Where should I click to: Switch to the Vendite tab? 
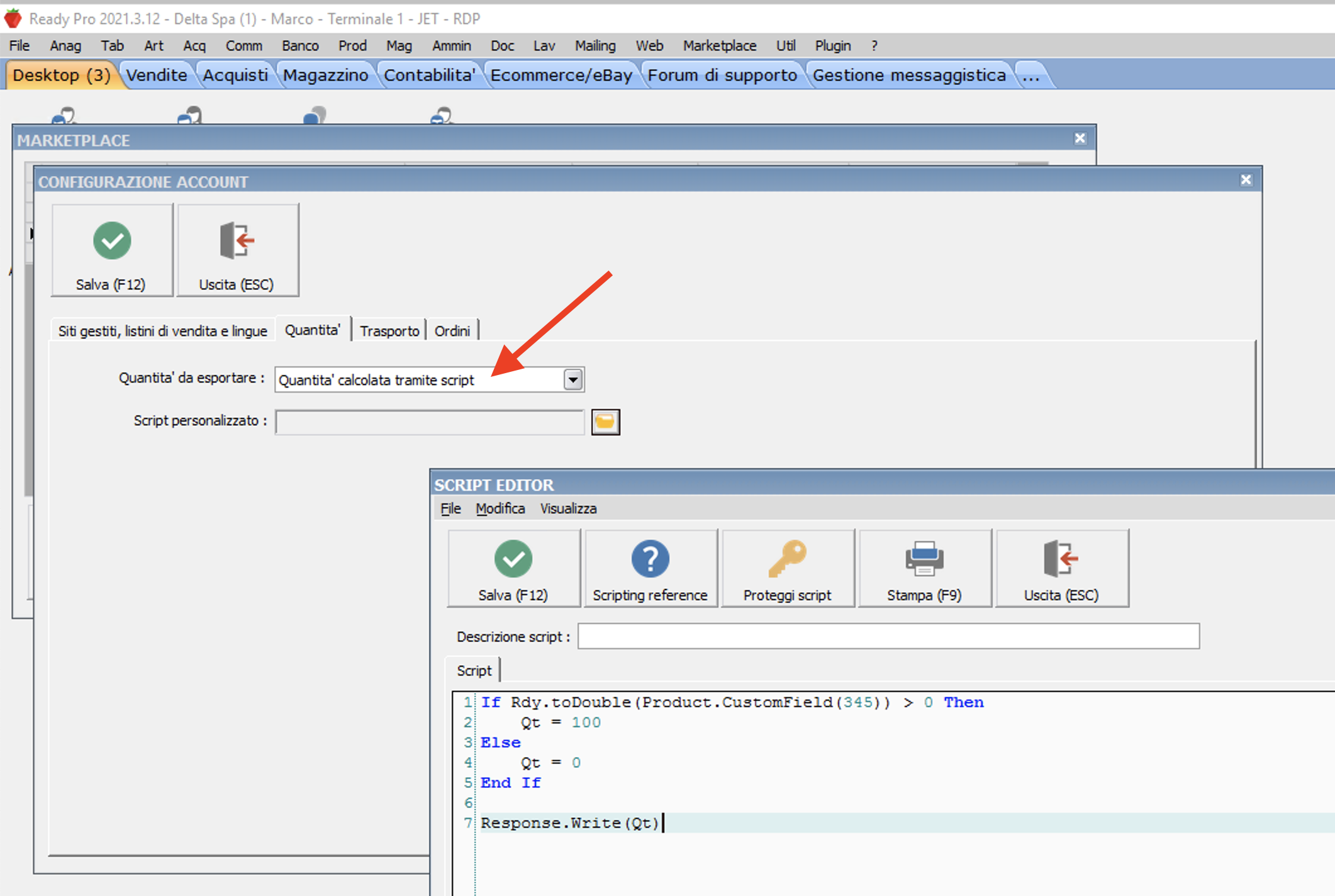[x=157, y=76]
